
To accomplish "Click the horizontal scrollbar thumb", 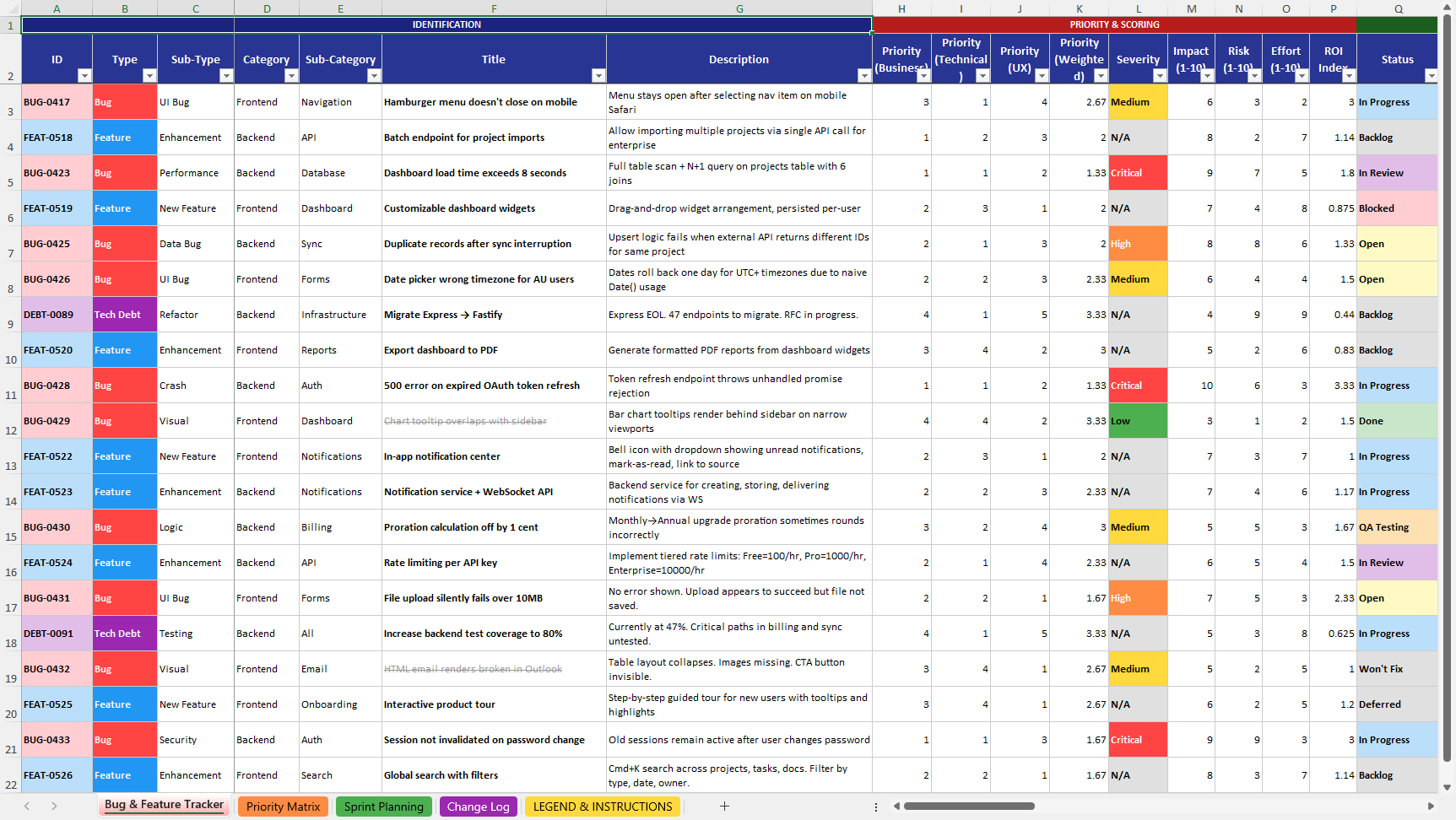I will click(x=969, y=807).
